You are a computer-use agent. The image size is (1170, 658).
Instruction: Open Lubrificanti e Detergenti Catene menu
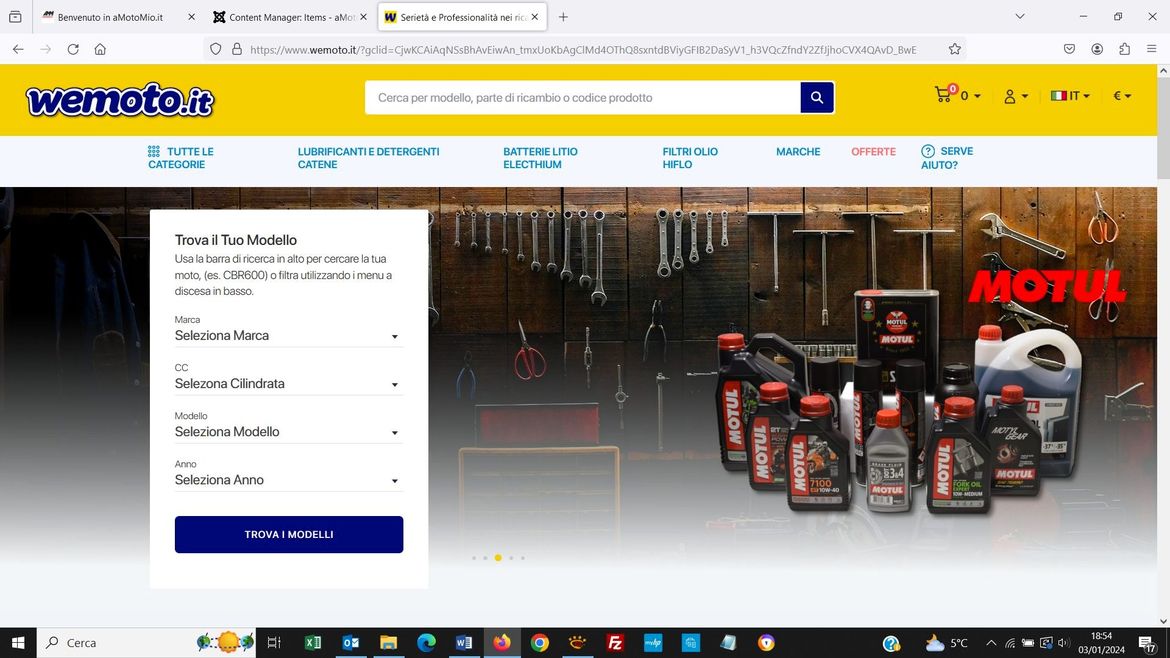369,157
